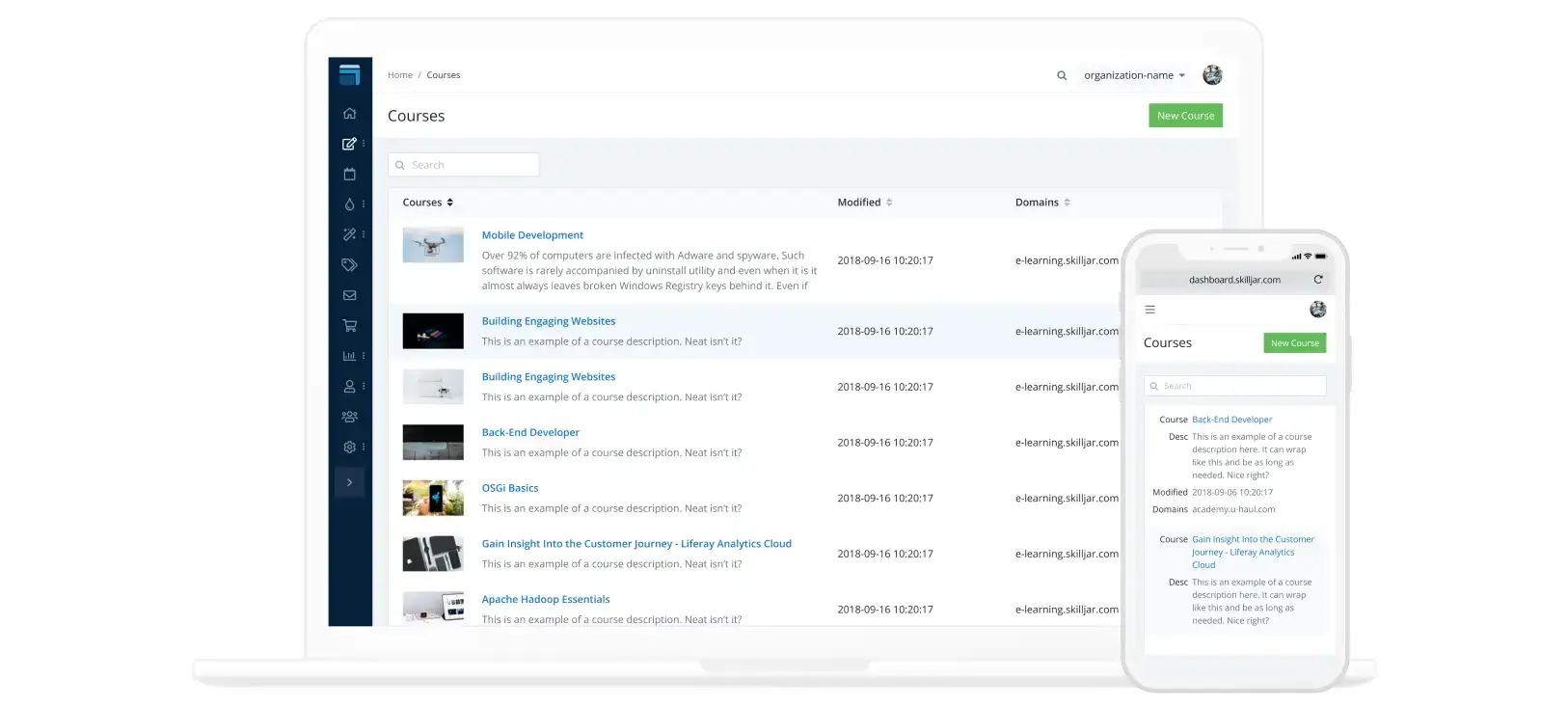Open the Customer Journey course link on phone

(x=1253, y=553)
